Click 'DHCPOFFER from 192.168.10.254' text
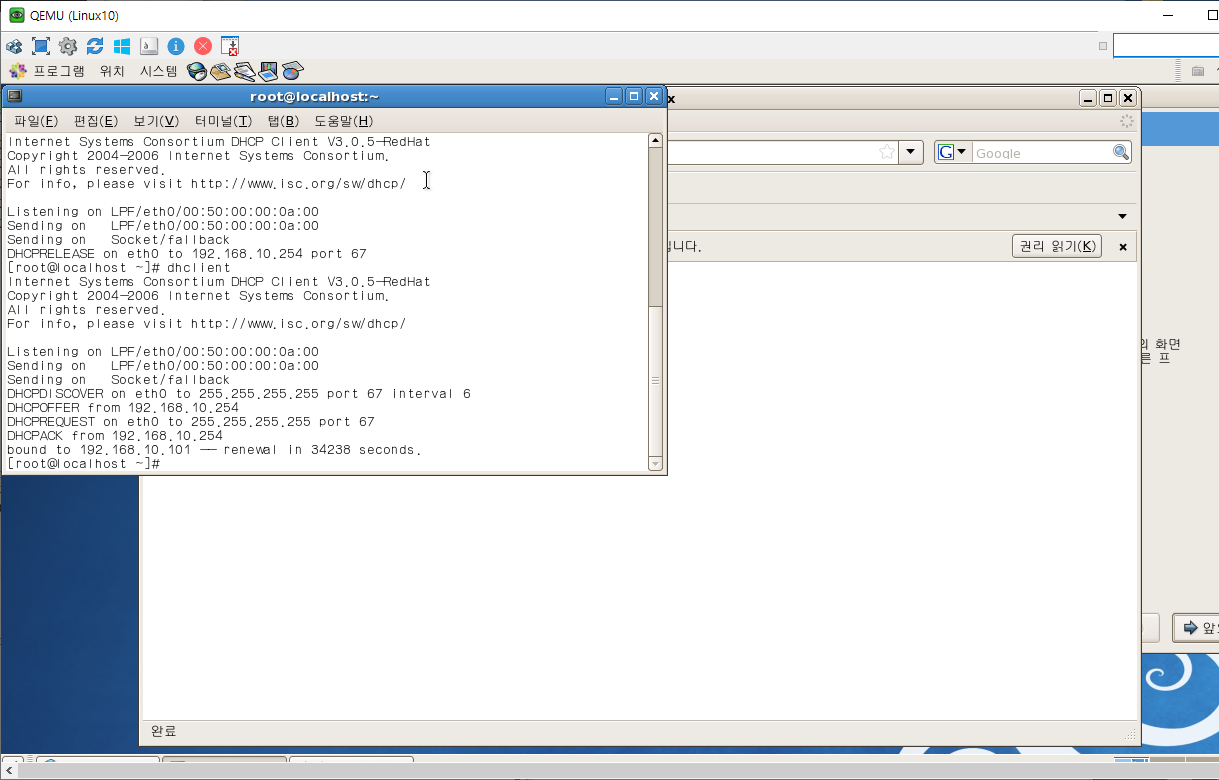Screen dimensions: 1219x780 (x=123, y=408)
